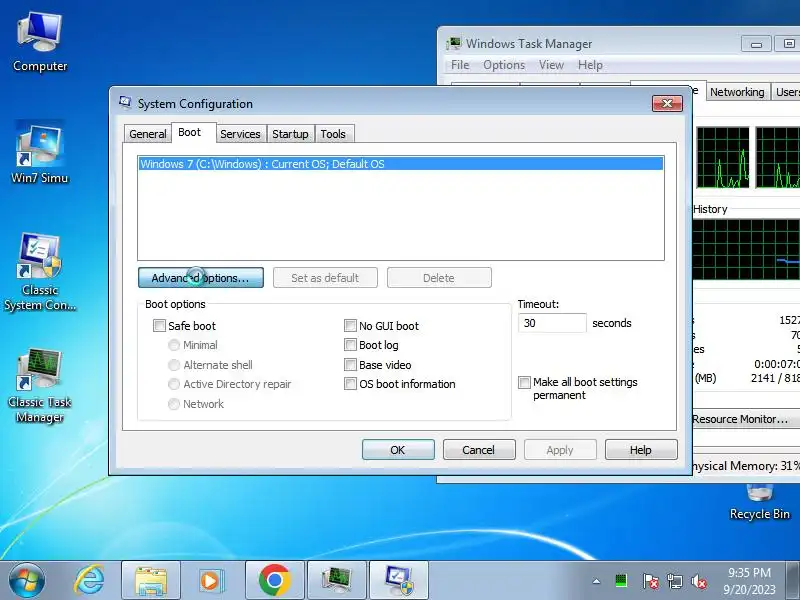Open the taskbar clock showing 9:35 PM
Viewport: 800px width, 600px height.
point(749,581)
